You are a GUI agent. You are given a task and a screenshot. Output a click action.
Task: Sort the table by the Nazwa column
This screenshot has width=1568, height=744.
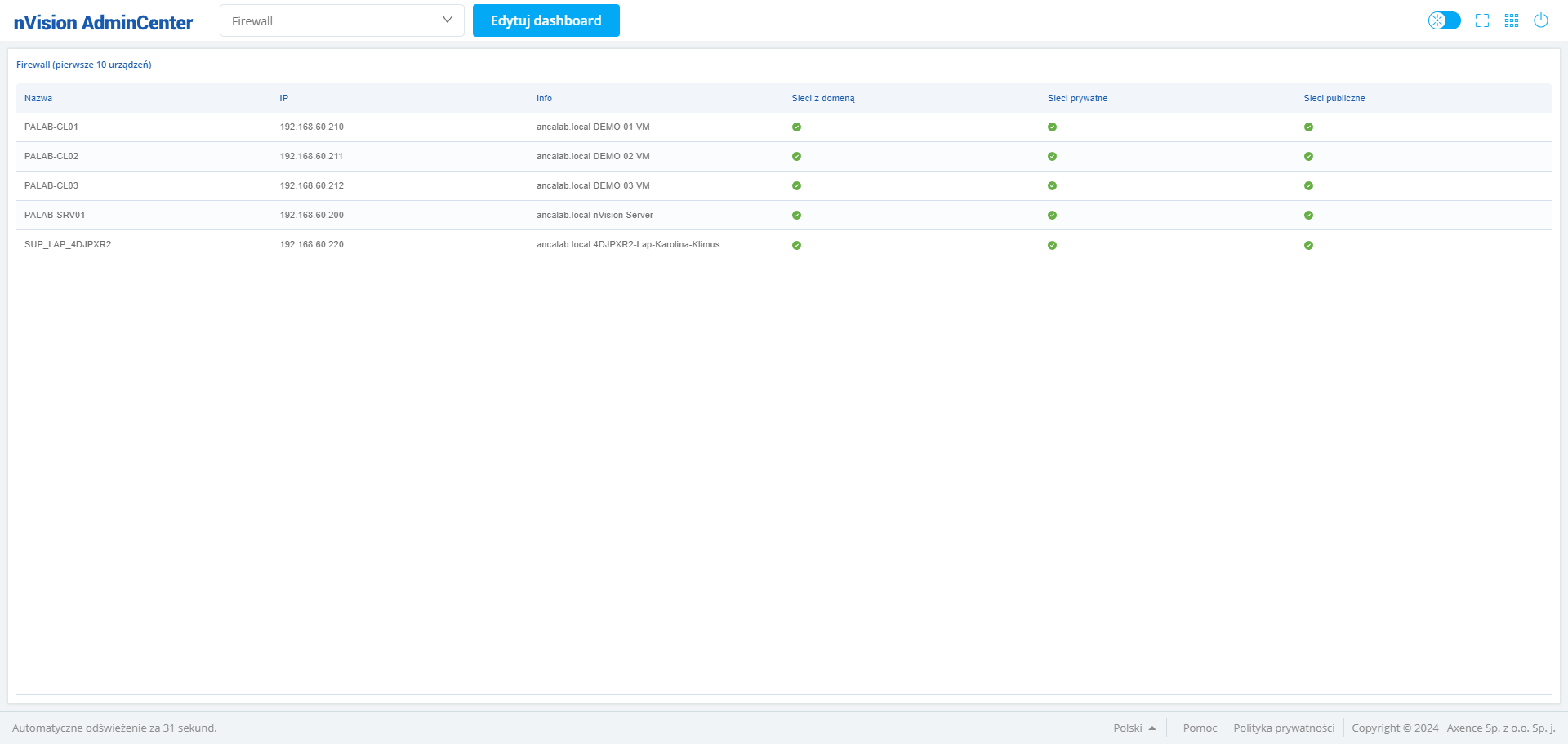click(38, 98)
